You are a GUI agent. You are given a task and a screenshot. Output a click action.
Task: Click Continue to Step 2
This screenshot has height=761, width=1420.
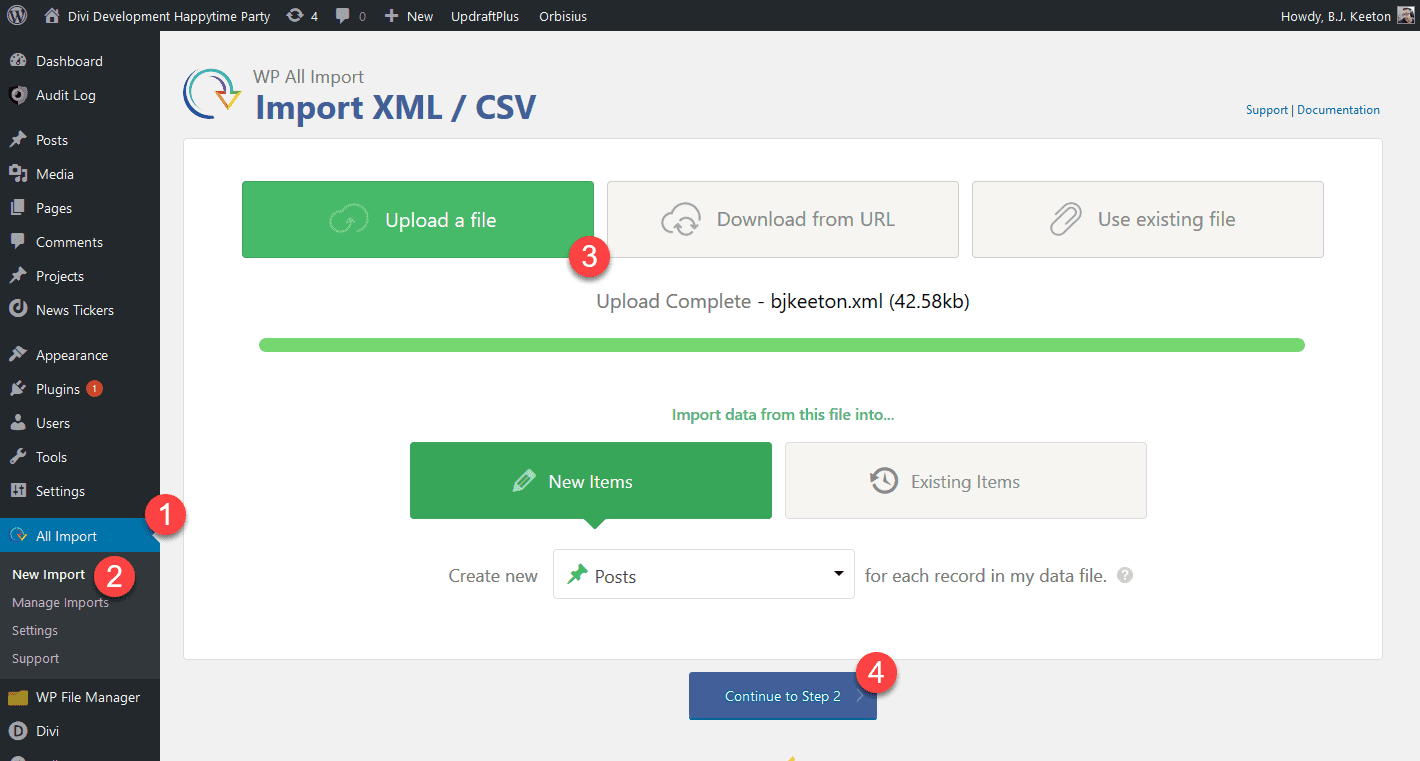[x=782, y=695]
